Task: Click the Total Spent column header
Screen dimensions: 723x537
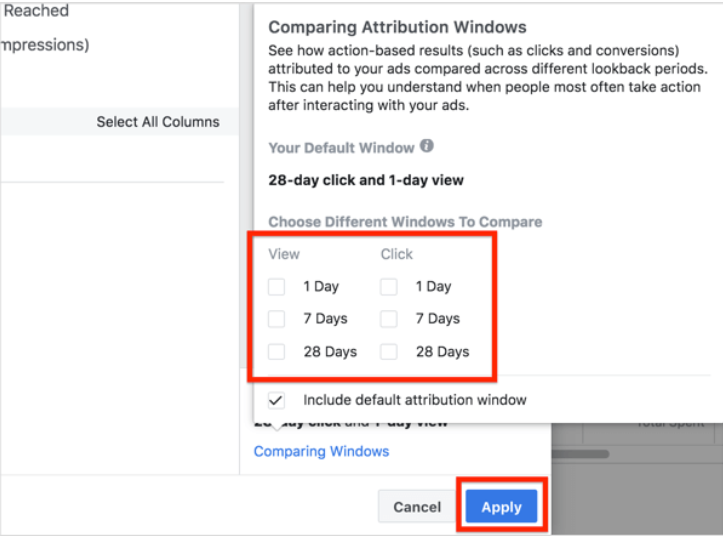Action: coord(670,424)
